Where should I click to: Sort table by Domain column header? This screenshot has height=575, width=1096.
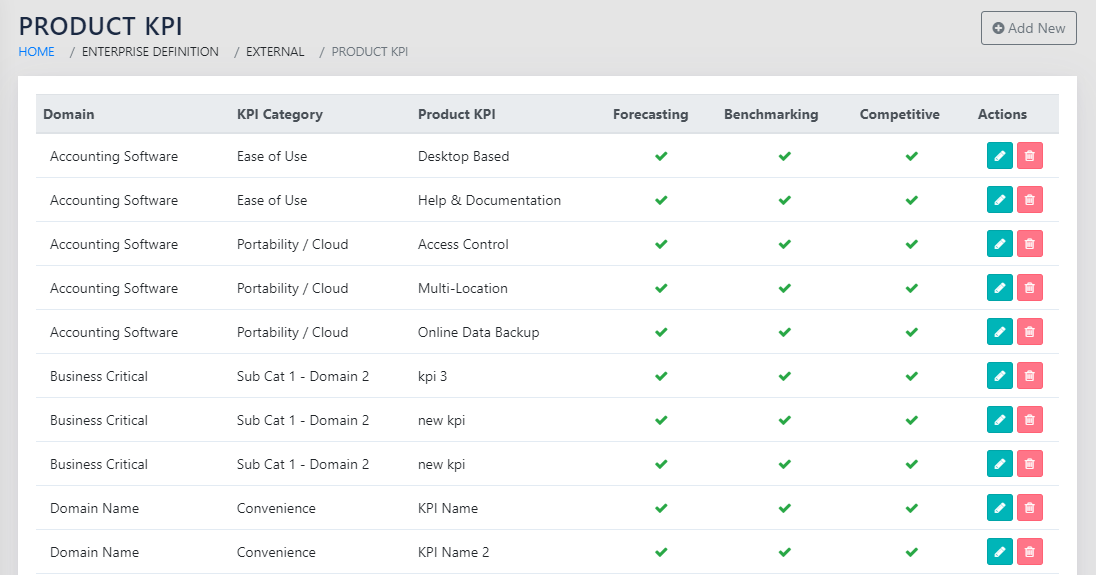(69, 114)
